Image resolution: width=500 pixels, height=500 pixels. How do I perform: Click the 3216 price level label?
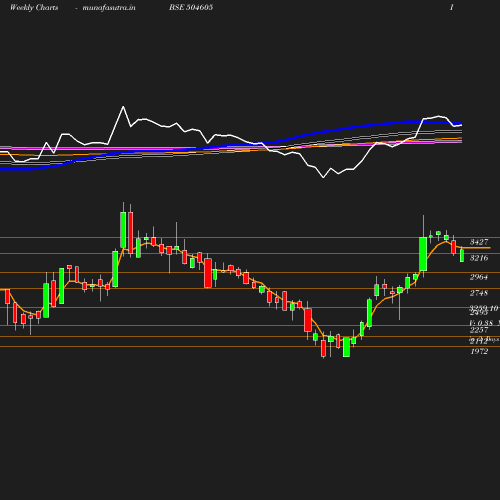pos(479,258)
